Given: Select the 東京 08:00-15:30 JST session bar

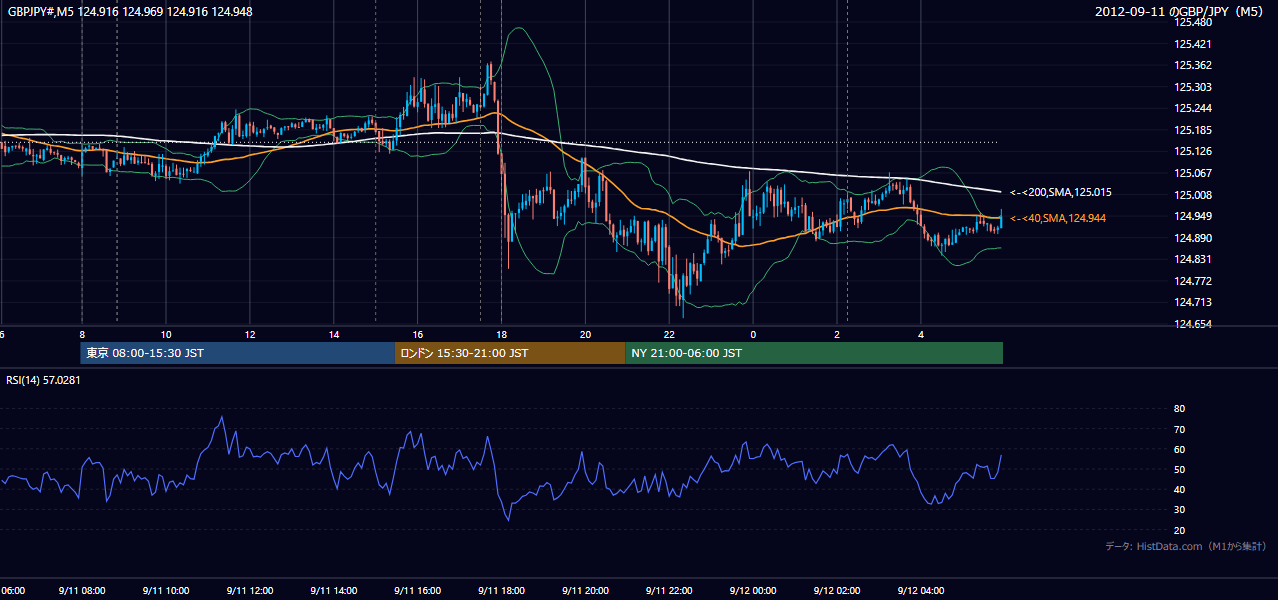Looking at the screenshot, I should click(x=238, y=353).
